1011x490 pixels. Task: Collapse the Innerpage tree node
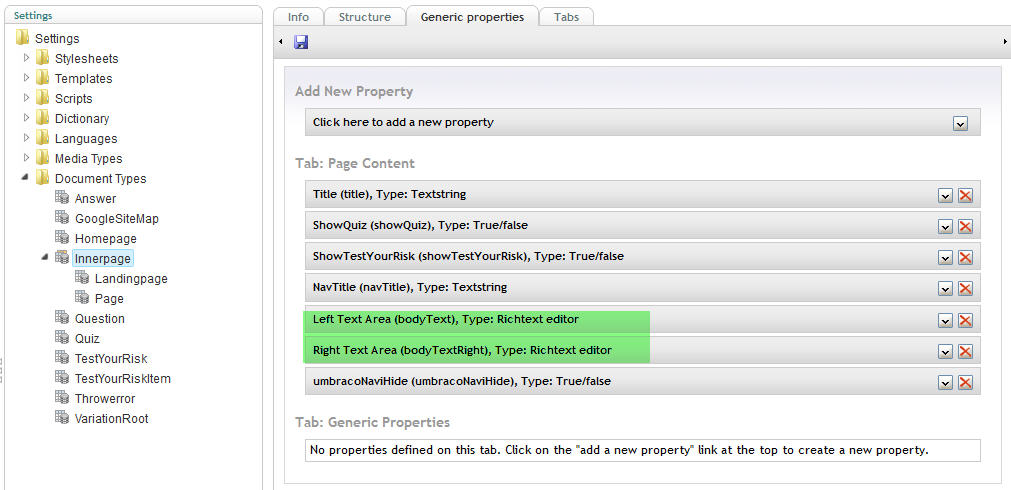[x=45, y=258]
